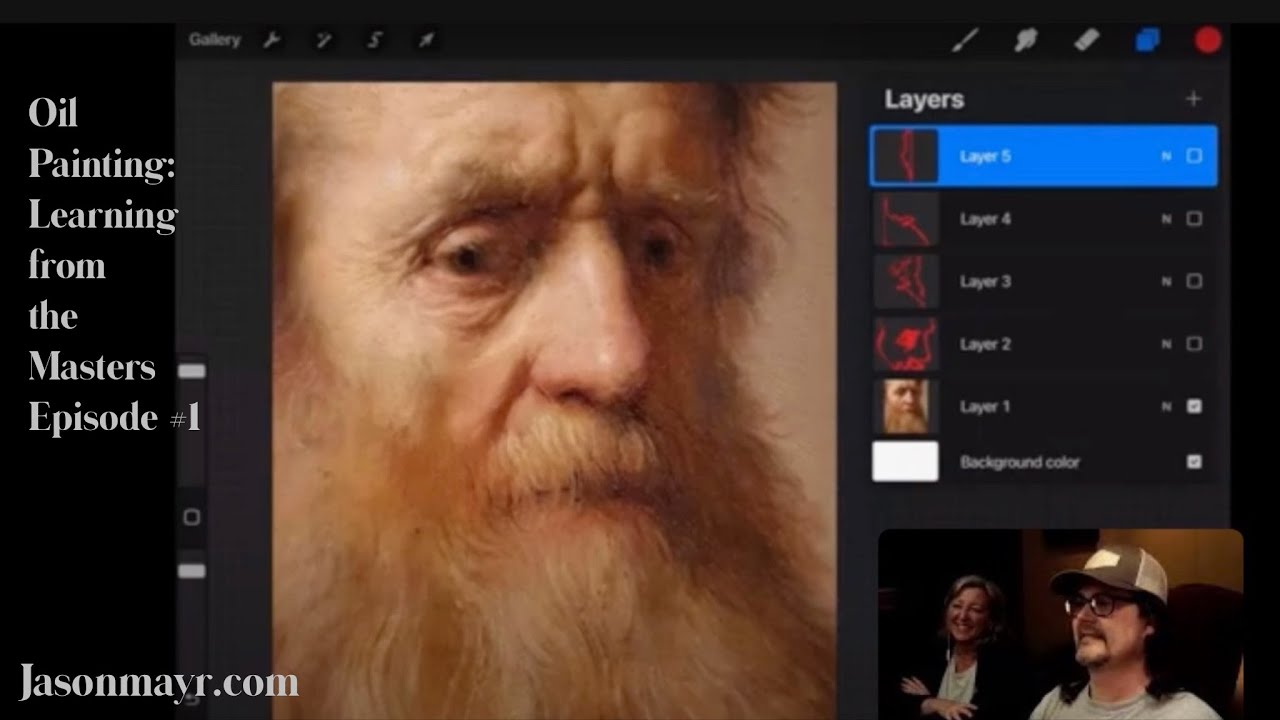Show Layer 3 via visibility checkbox
The width and height of the screenshot is (1280, 720).
[x=1194, y=281]
